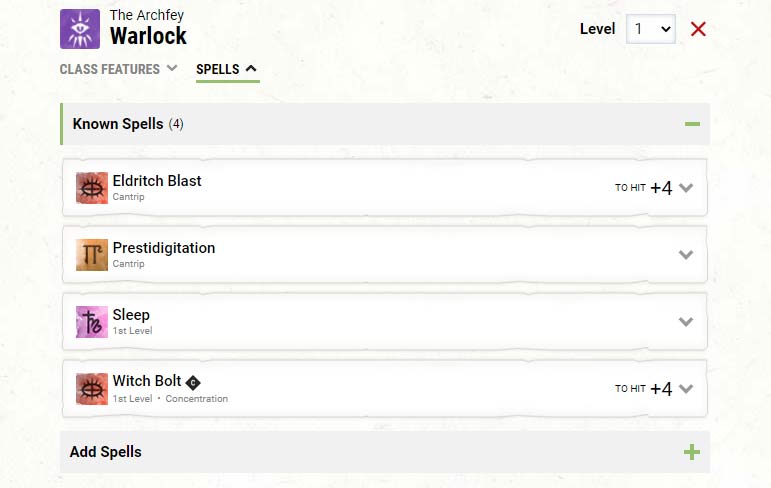Switch to the Class Features tab
The height and width of the screenshot is (488, 771).
click(x=119, y=69)
